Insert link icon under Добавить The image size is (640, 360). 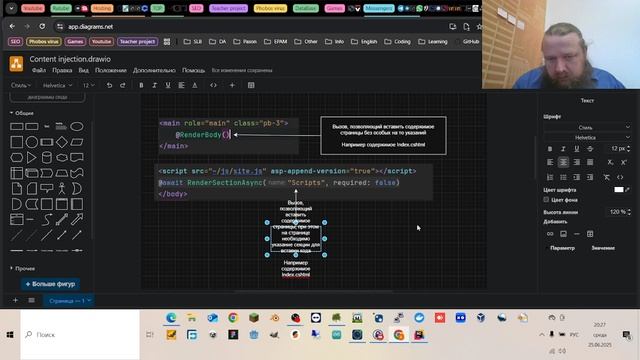coord(550,234)
